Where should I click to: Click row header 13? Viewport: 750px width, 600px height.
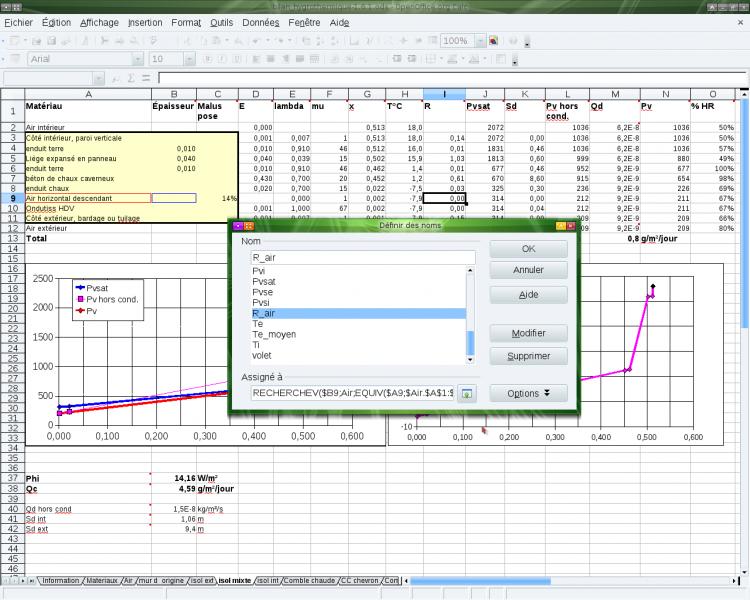pyautogui.click(x=13, y=238)
